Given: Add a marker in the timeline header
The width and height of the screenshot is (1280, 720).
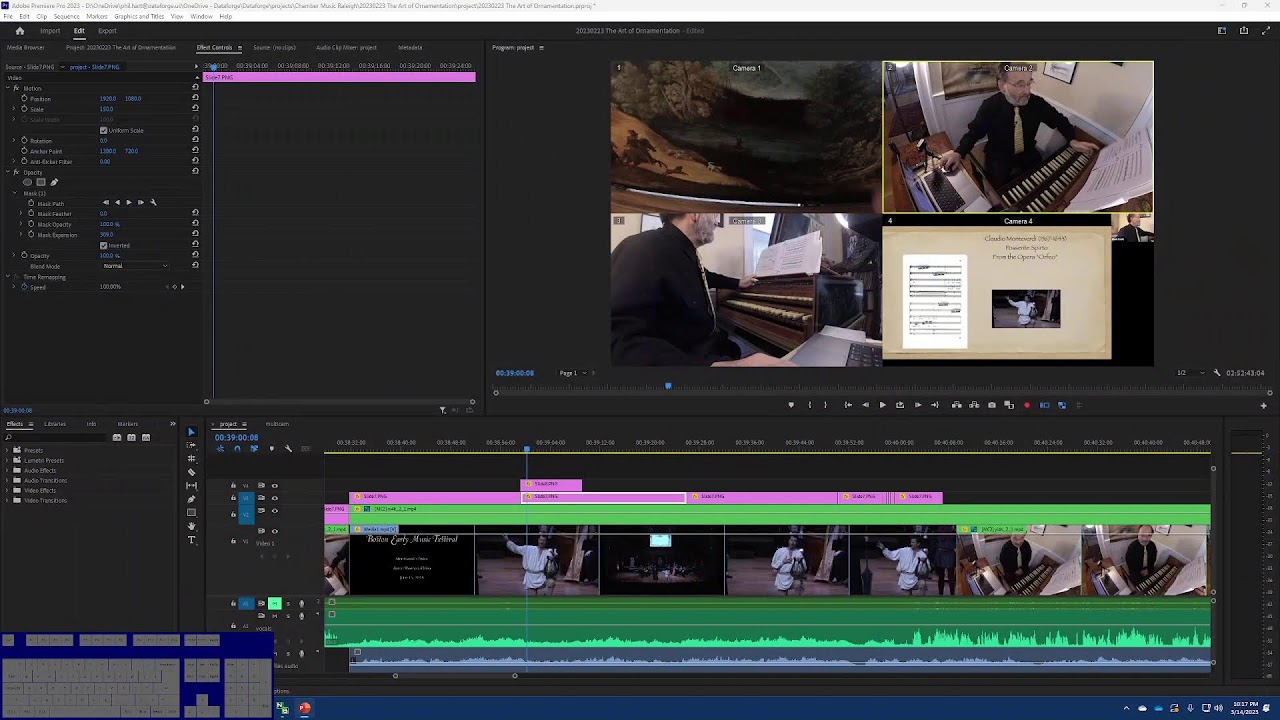Looking at the screenshot, I should pos(271,448).
